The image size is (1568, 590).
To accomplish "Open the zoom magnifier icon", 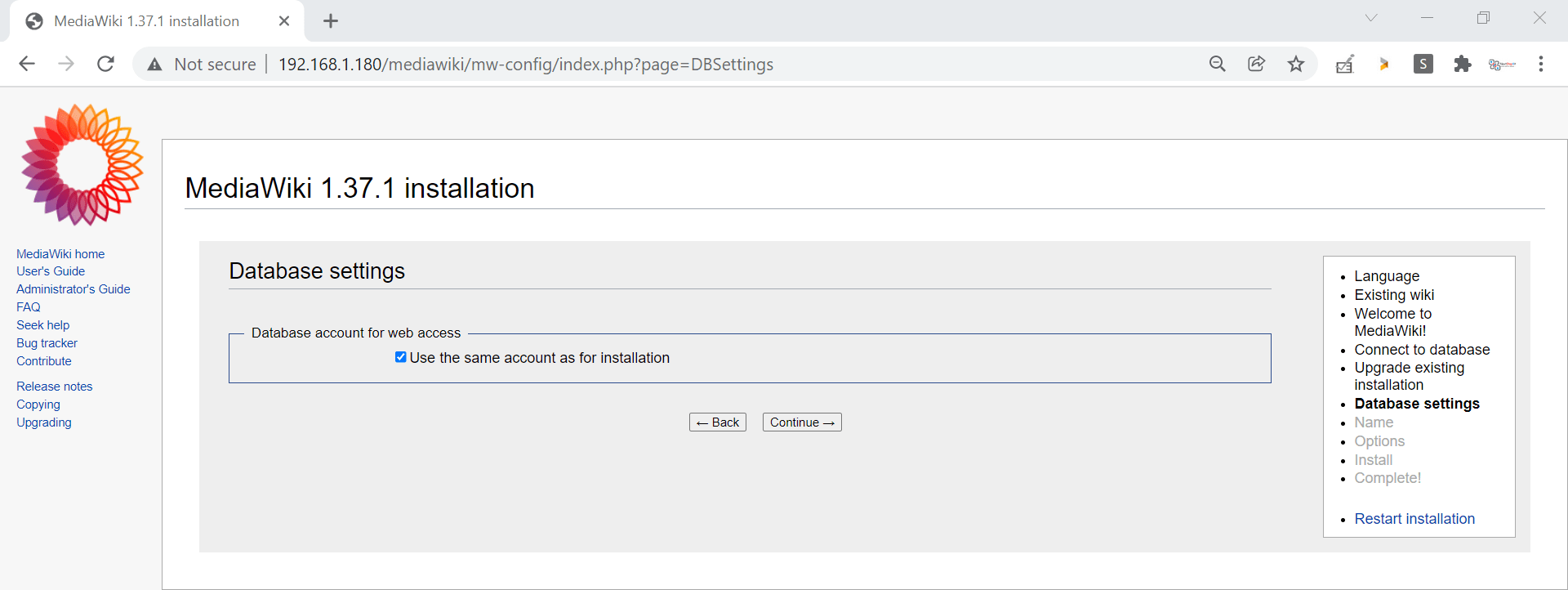I will [1217, 64].
